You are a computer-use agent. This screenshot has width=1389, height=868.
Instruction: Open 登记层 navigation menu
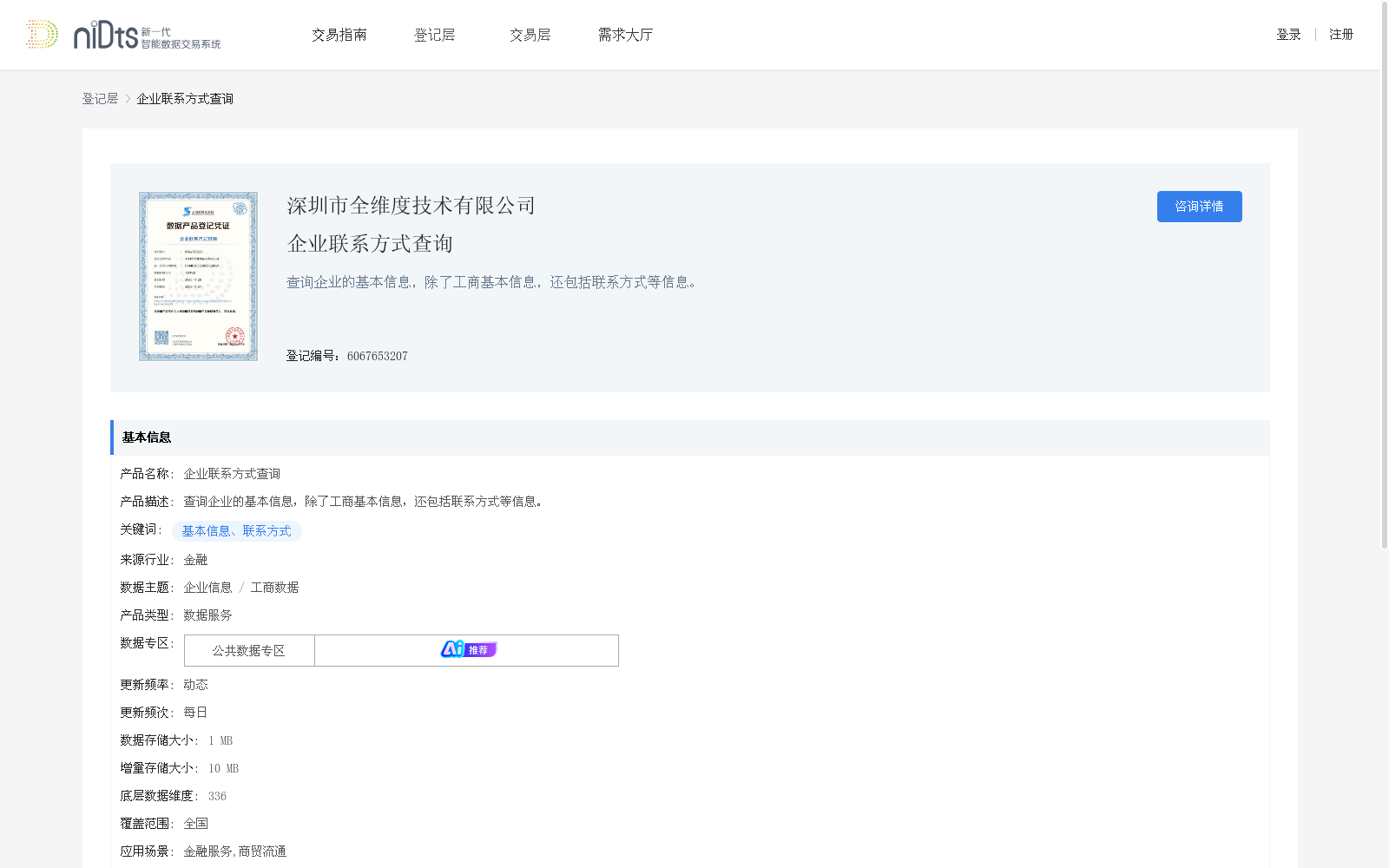click(435, 35)
